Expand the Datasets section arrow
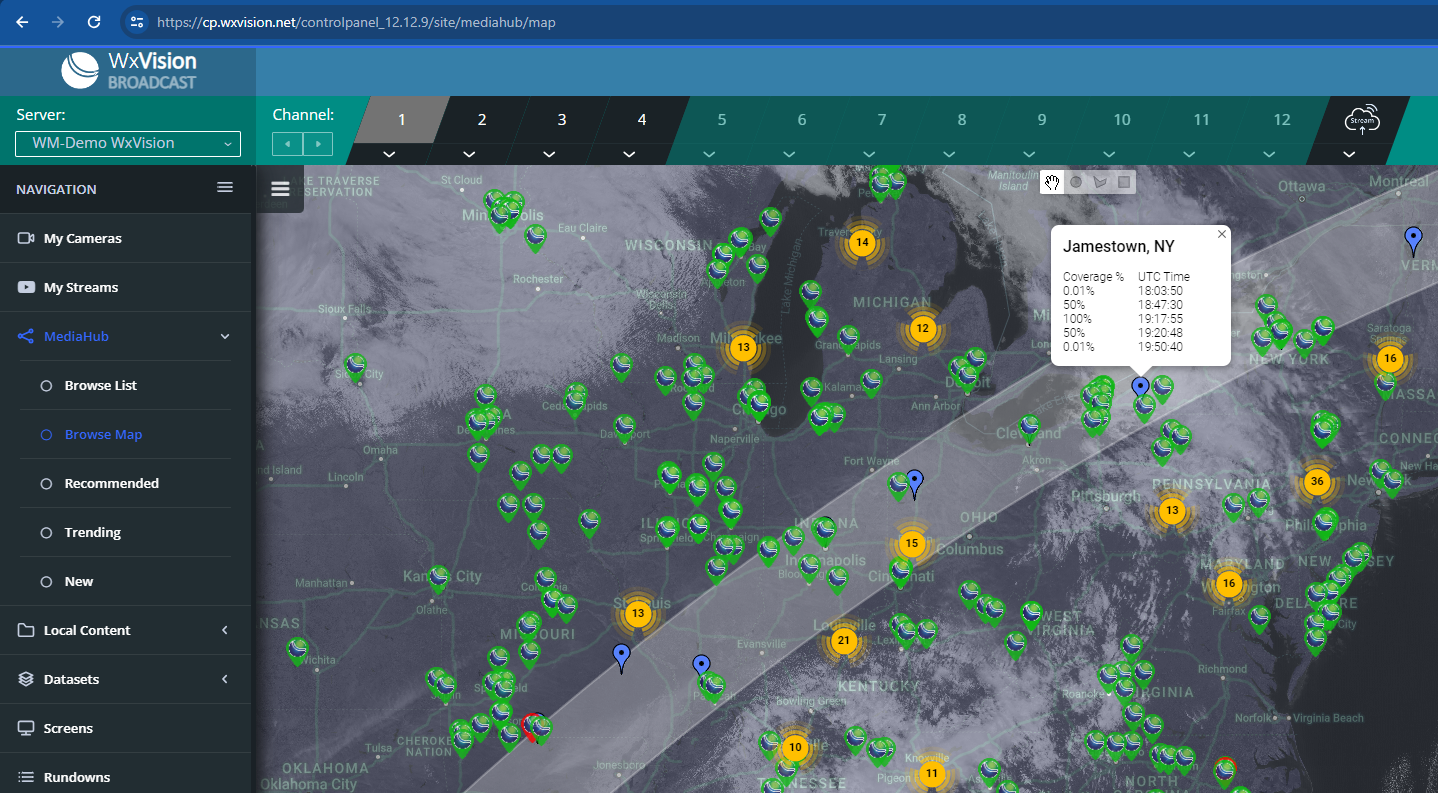The height and width of the screenshot is (793, 1438). (225, 679)
